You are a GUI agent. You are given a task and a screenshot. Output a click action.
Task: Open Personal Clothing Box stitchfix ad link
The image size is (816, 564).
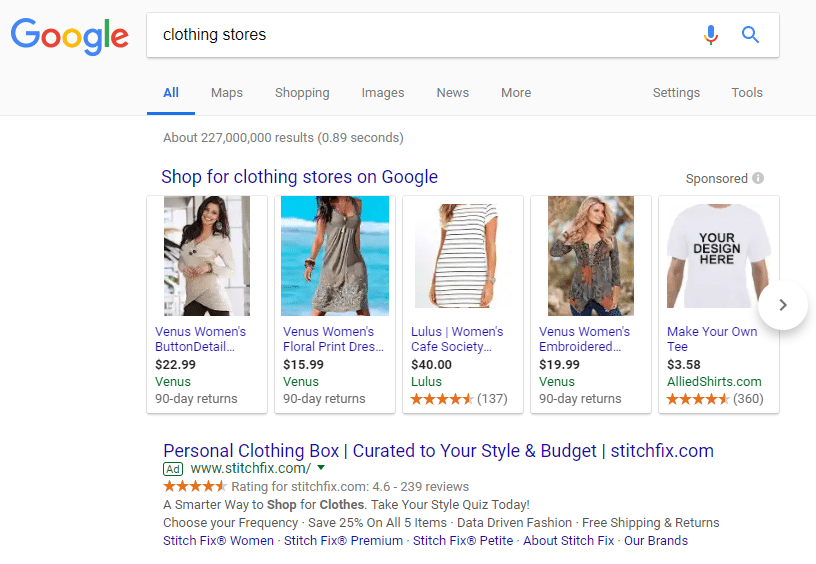[x=438, y=450]
